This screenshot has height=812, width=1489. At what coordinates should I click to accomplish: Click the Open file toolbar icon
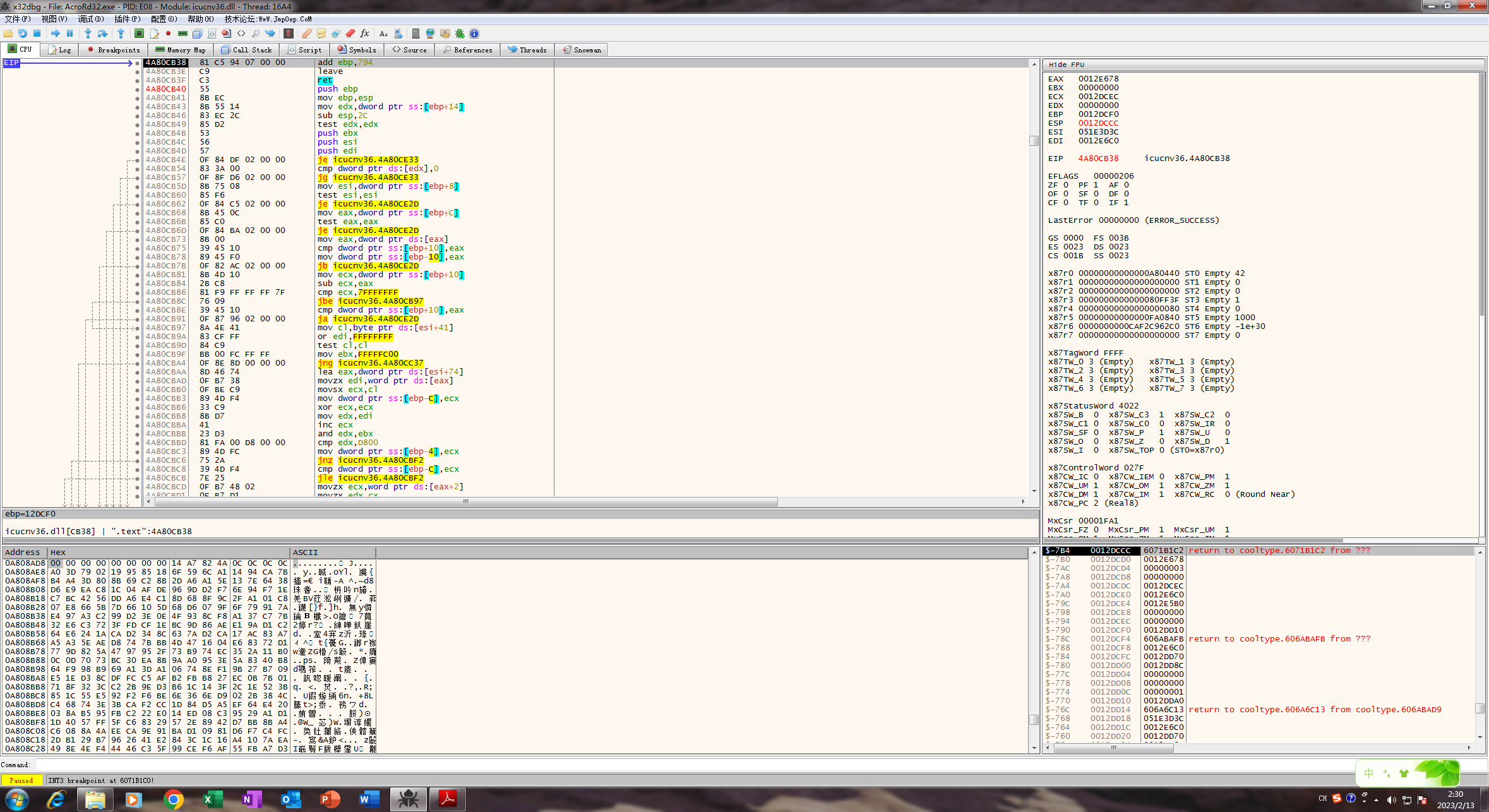click(8, 33)
